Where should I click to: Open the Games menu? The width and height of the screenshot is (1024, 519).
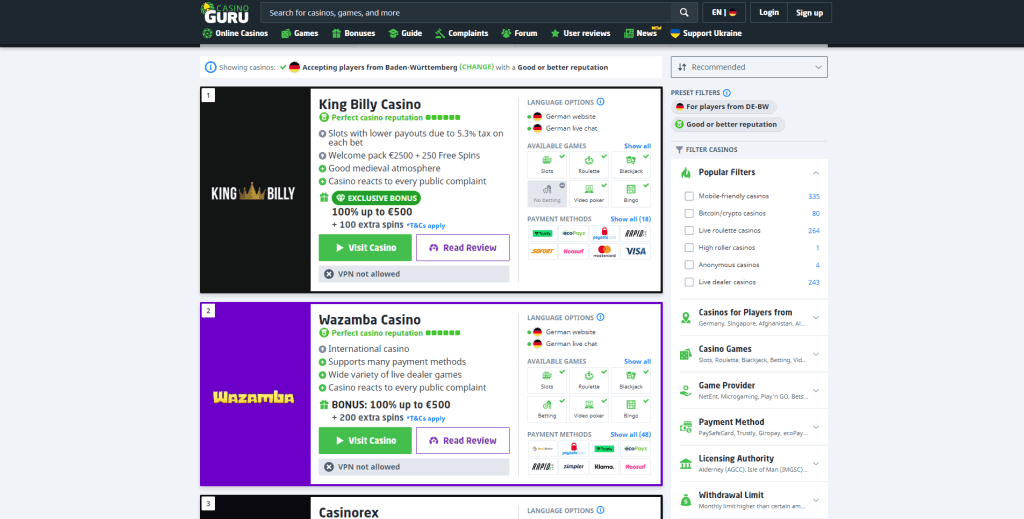pyautogui.click(x=299, y=33)
